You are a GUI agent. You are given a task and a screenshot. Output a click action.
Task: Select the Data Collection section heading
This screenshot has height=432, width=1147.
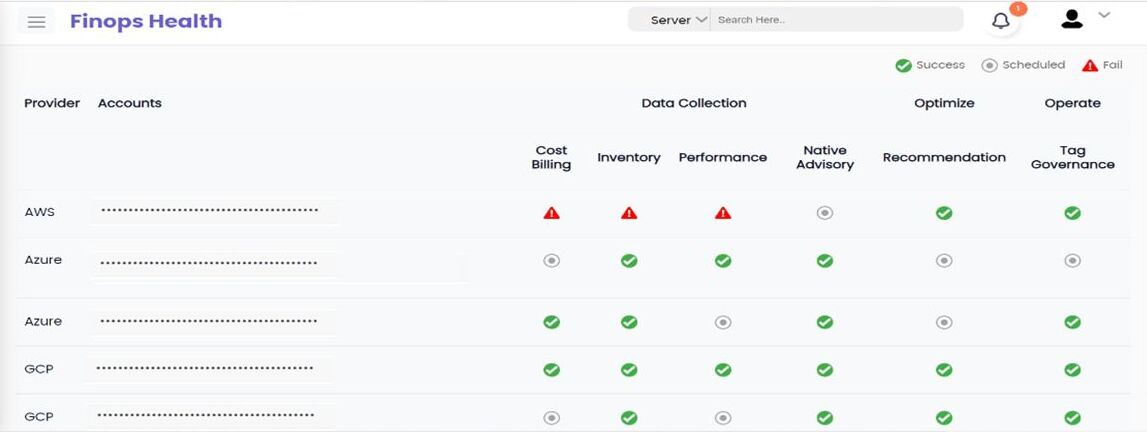pyautogui.click(x=693, y=103)
